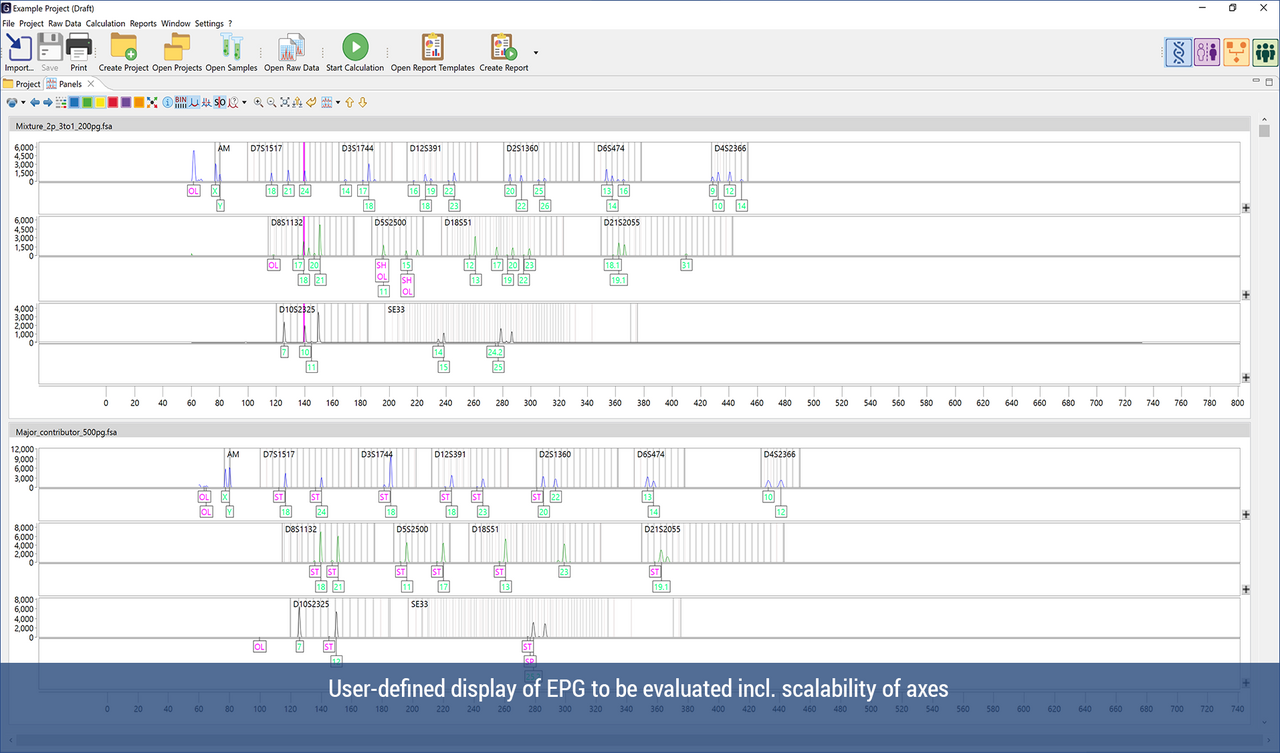Open the Reports menu
Viewport: 1280px width, 753px height.
143,23
